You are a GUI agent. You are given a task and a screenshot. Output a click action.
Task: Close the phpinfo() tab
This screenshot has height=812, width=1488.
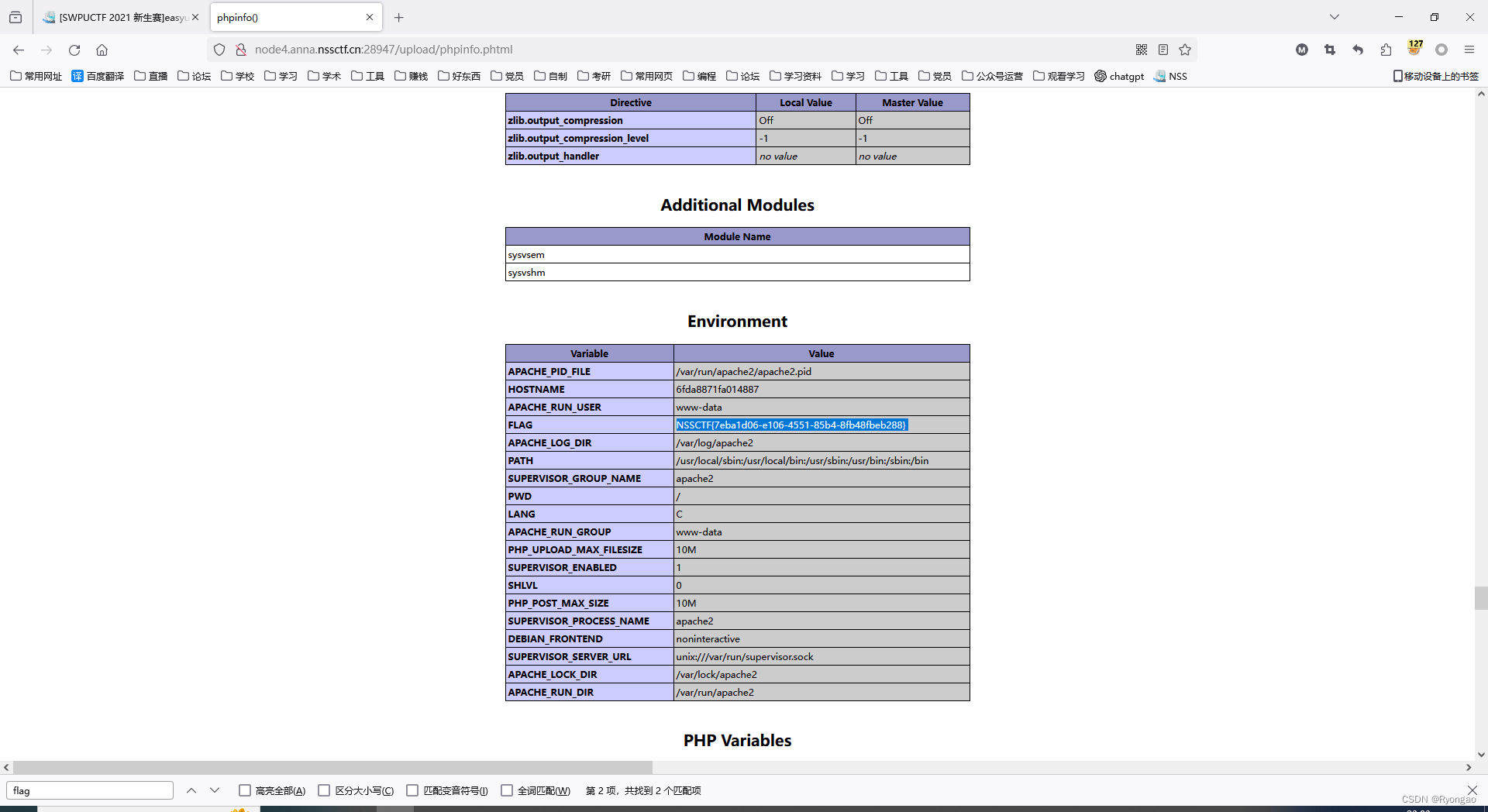[370, 17]
